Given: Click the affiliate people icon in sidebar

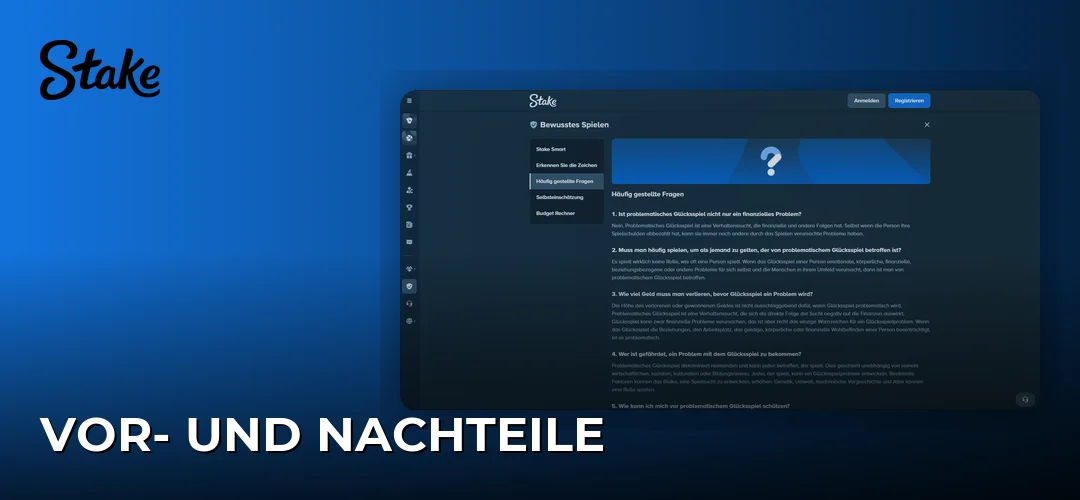Looking at the screenshot, I should pos(409,190).
